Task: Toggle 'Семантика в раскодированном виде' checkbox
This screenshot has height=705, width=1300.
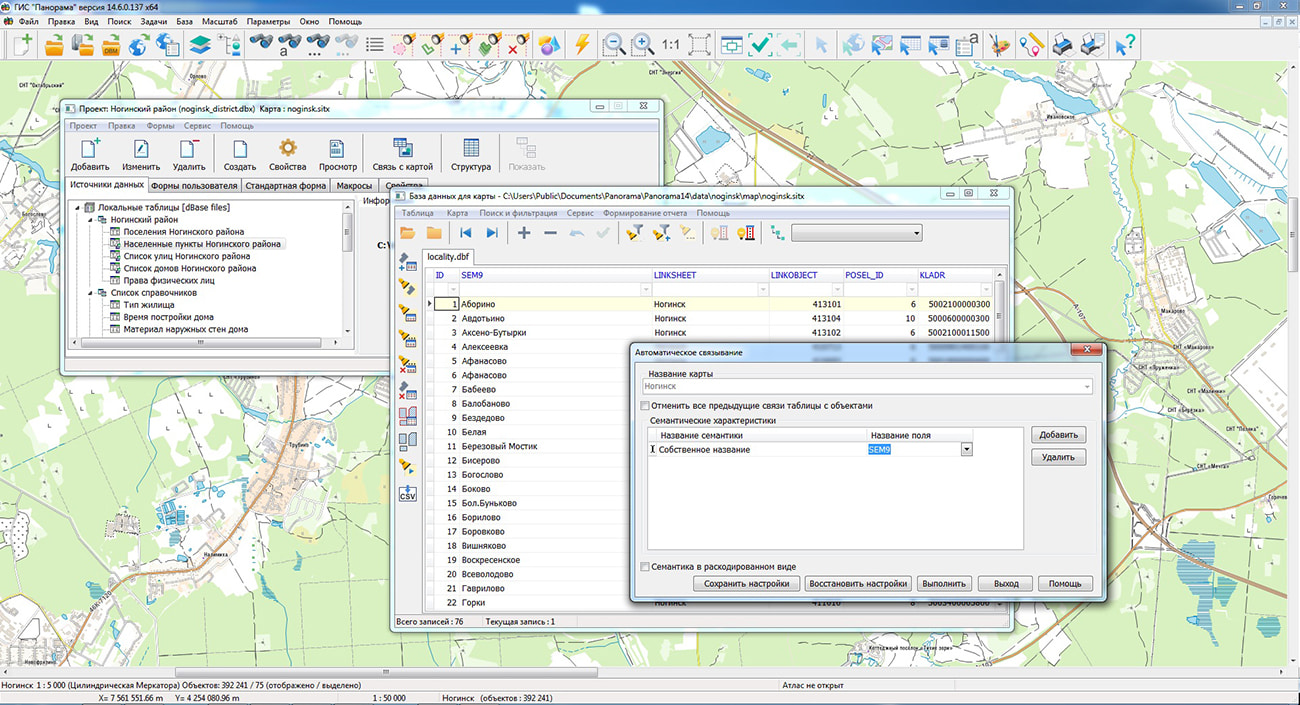Action: (645, 567)
